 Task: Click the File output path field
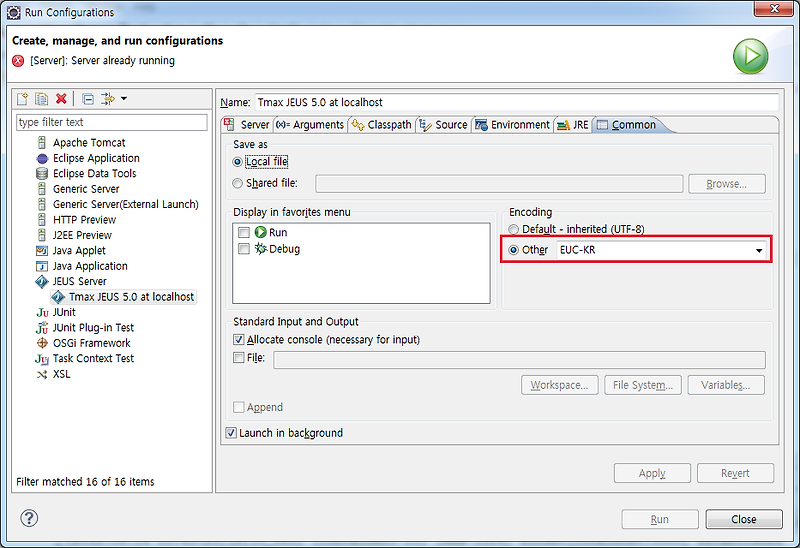(519, 360)
